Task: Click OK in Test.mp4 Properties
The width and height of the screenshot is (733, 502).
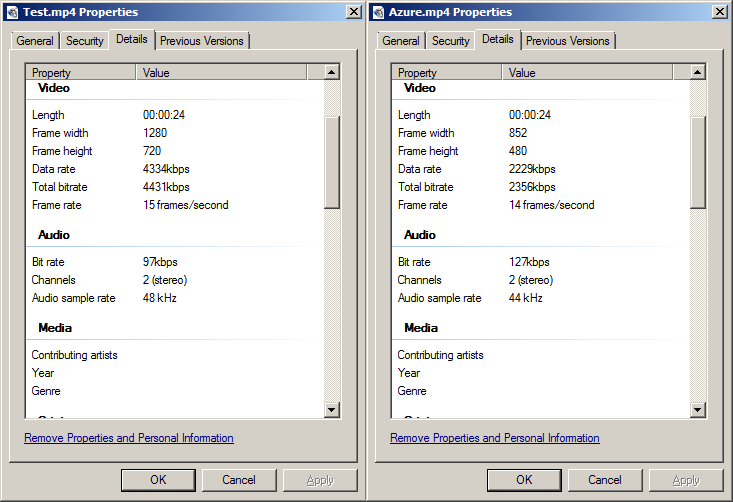Action: click(x=158, y=480)
